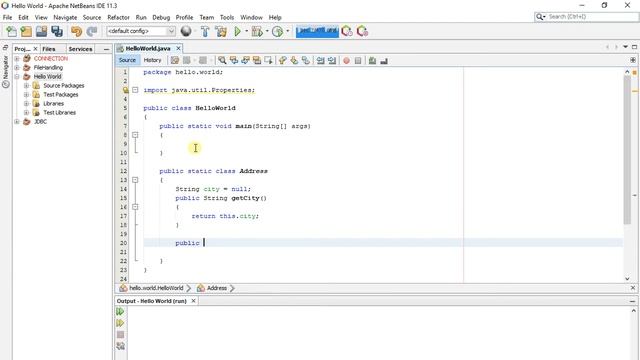640x360 pixels.
Task: Click Build Project hammer icon
Action: (205, 31)
